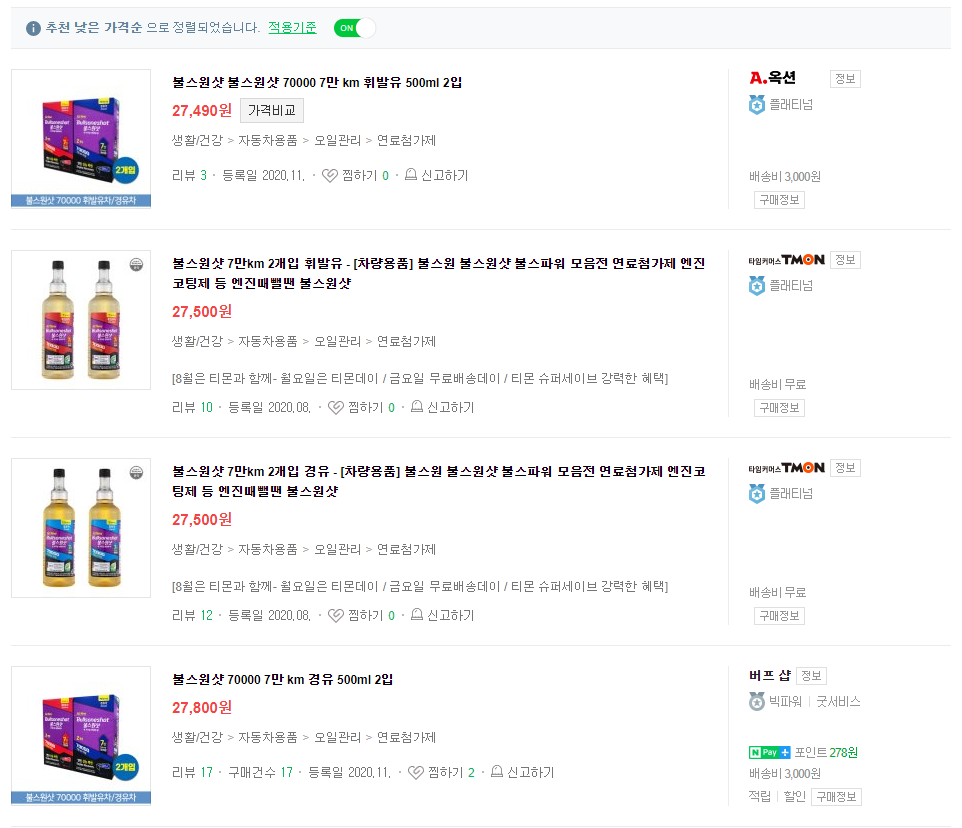Click the N Pay plus badge icon
The width and height of the screenshot is (962, 828).
[769, 753]
